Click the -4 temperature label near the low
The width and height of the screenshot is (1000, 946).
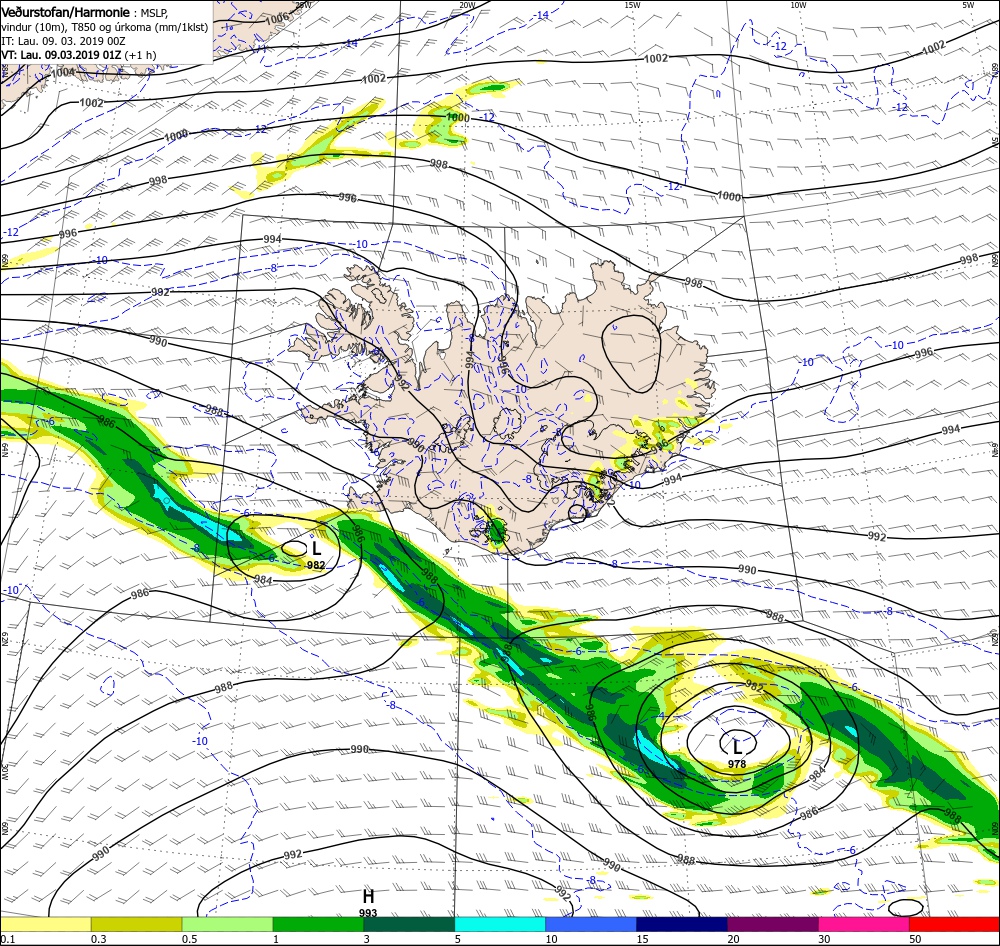tap(661, 716)
